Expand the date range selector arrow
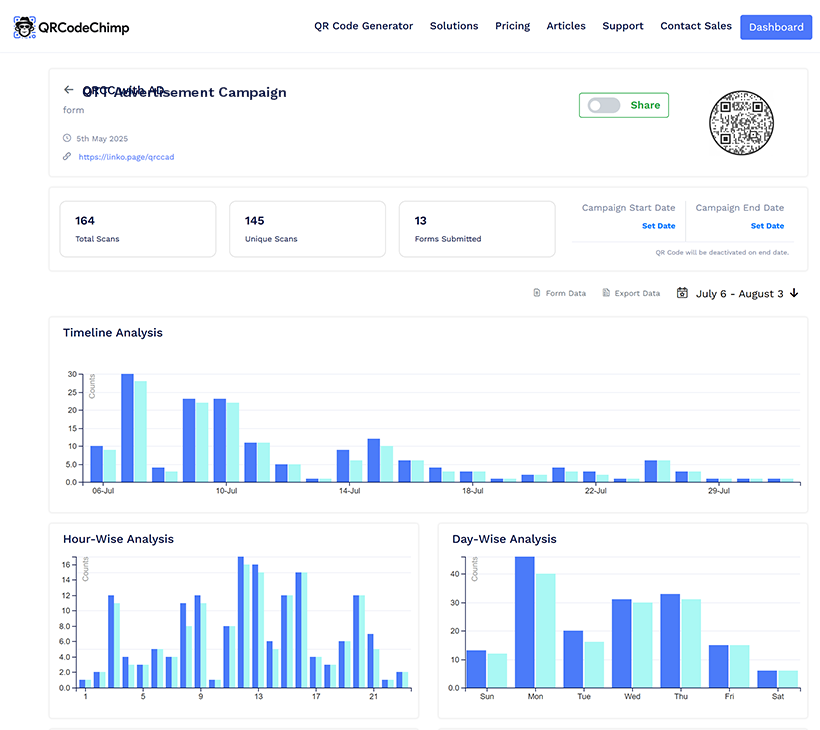This screenshot has width=820, height=730. click(x=794, y=293)
